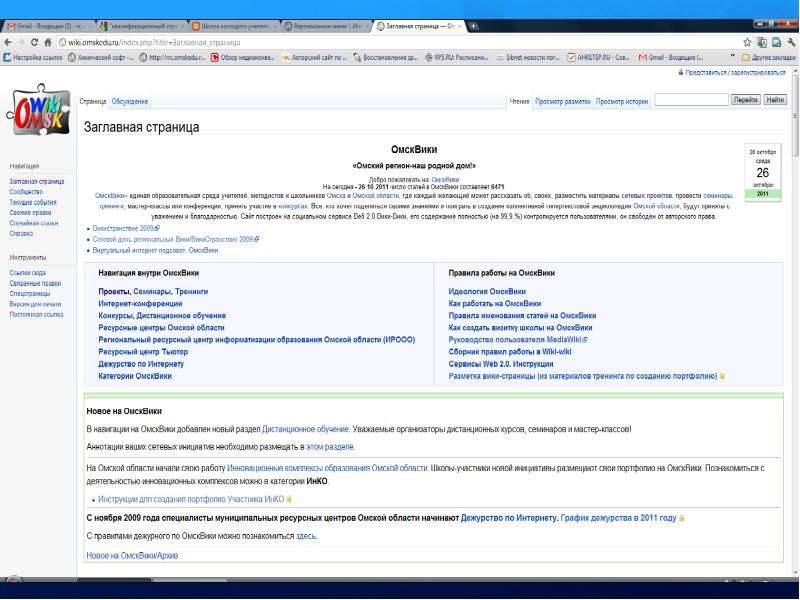This screenshot has height=600, width=800.
Task: Open the Просмотр разметки tab
Action: tap(562, 102)
